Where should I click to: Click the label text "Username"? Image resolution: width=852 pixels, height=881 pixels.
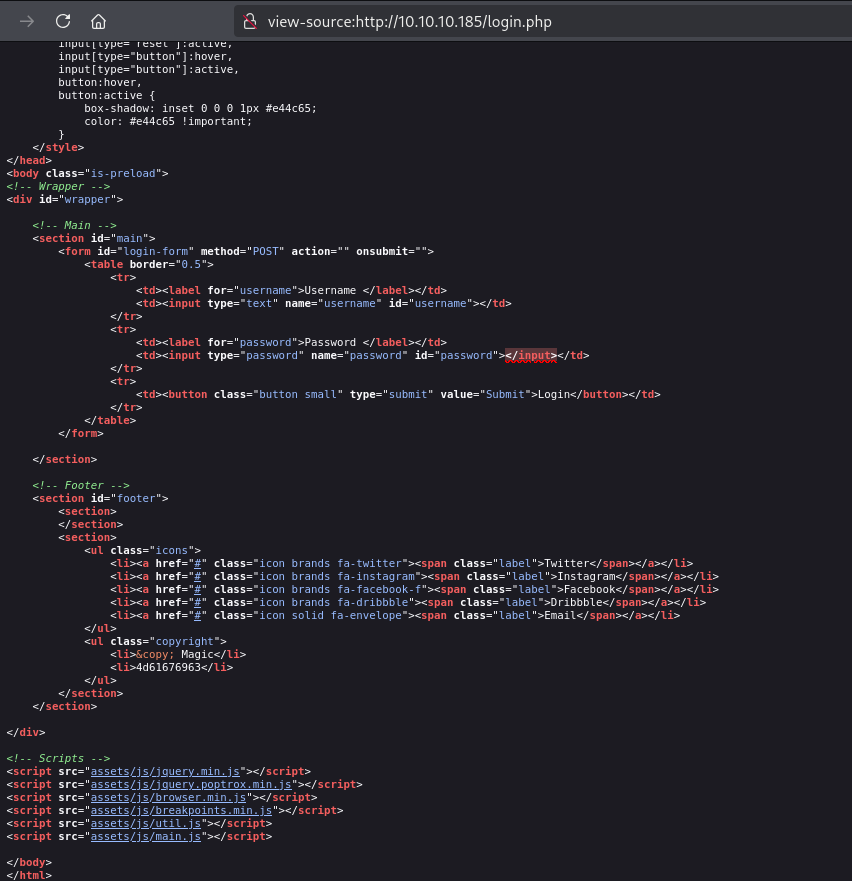point(330,290)
